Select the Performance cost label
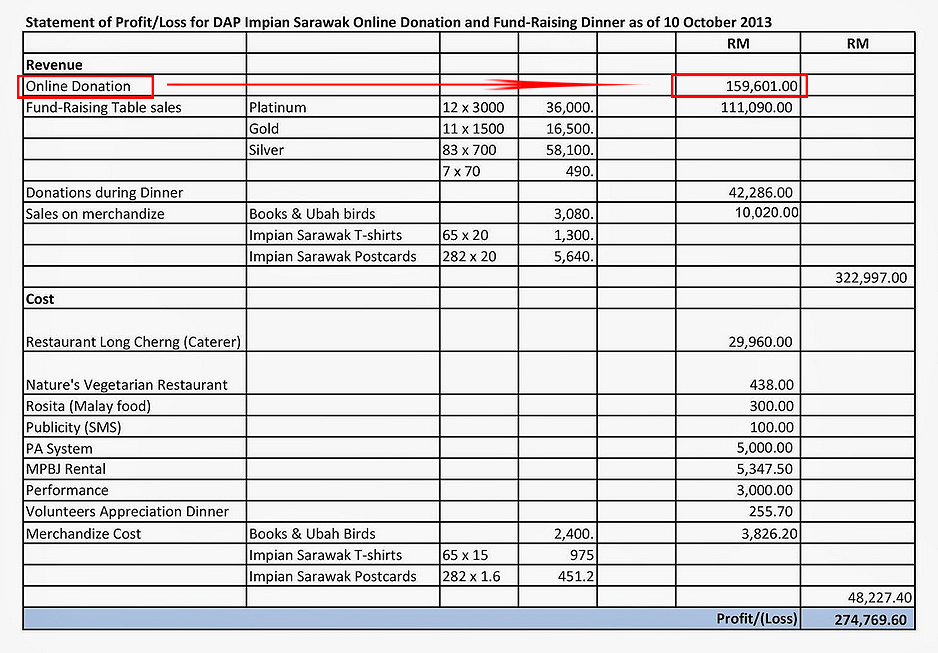This screenshot has width=938, height=653. 67,490
